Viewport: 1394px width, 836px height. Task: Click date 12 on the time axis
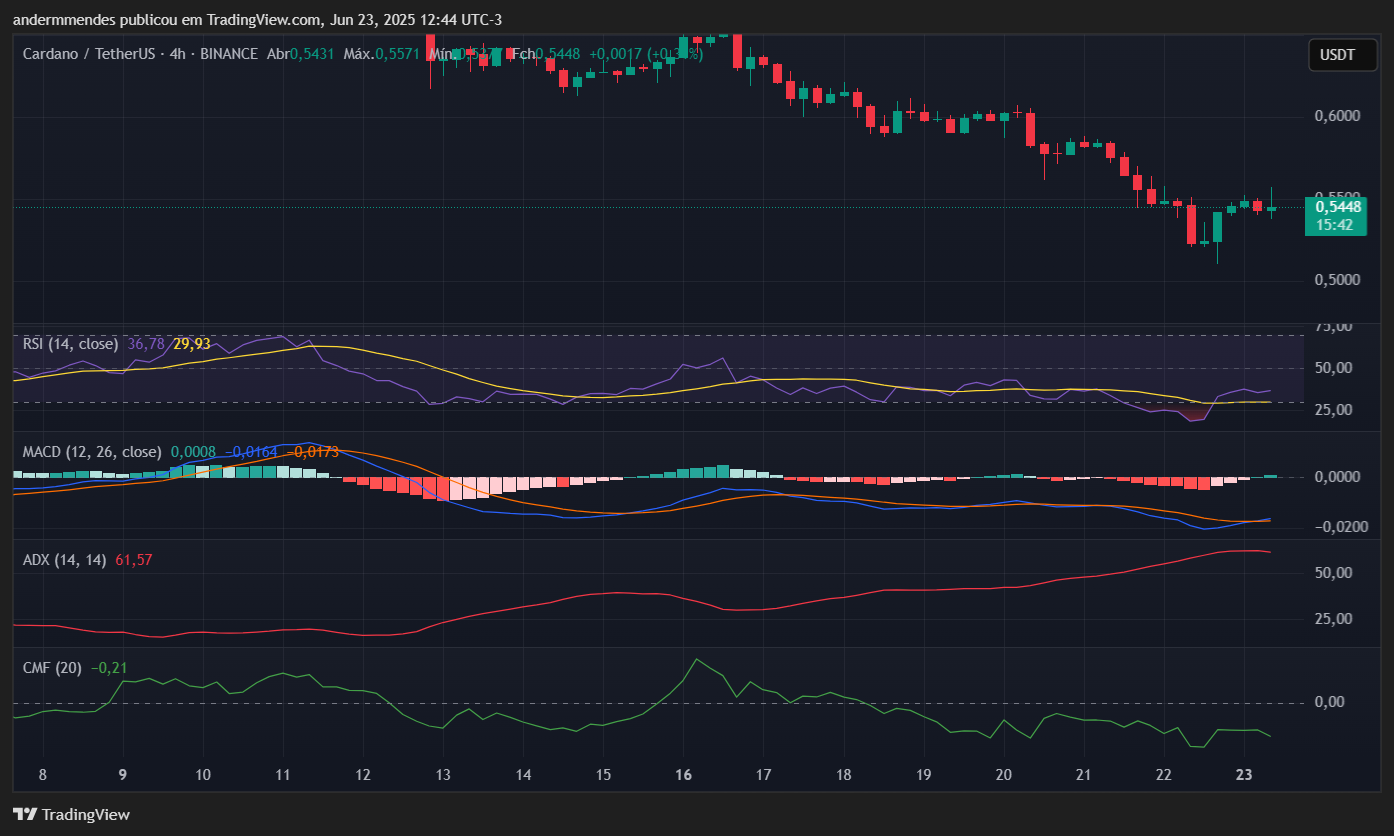pyautogui.click(x=362, y=775)
